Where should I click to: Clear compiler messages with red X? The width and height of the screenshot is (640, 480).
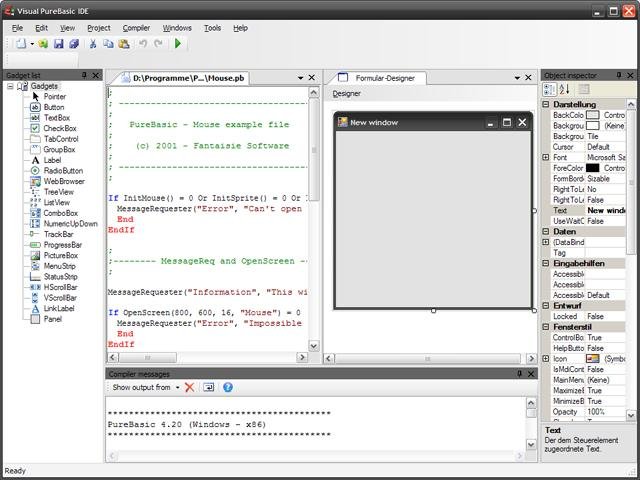tap(189, 387)
